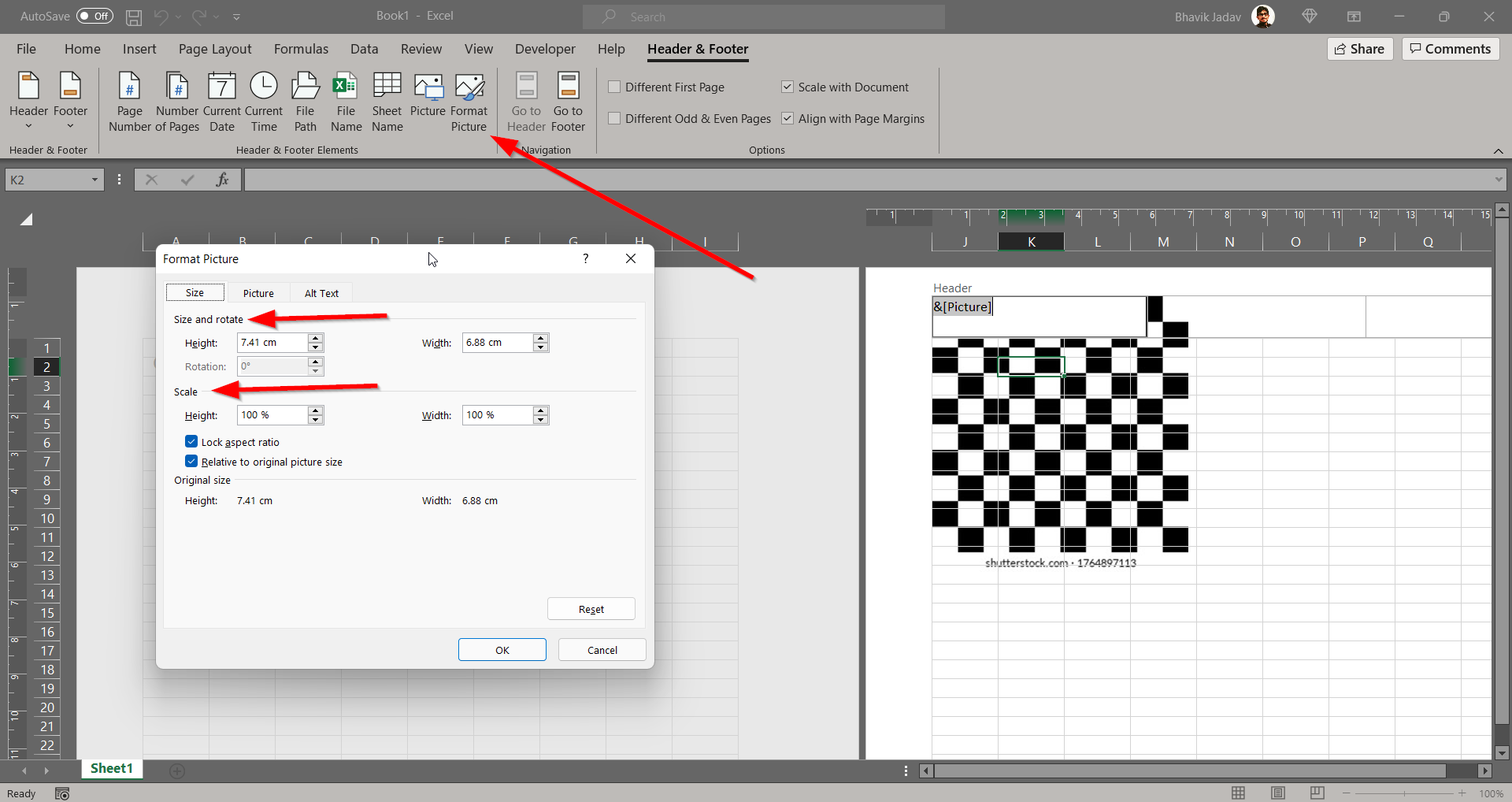Switch to Normal view in status bar
The image size is (1512, 802).
coord(1238,793)
